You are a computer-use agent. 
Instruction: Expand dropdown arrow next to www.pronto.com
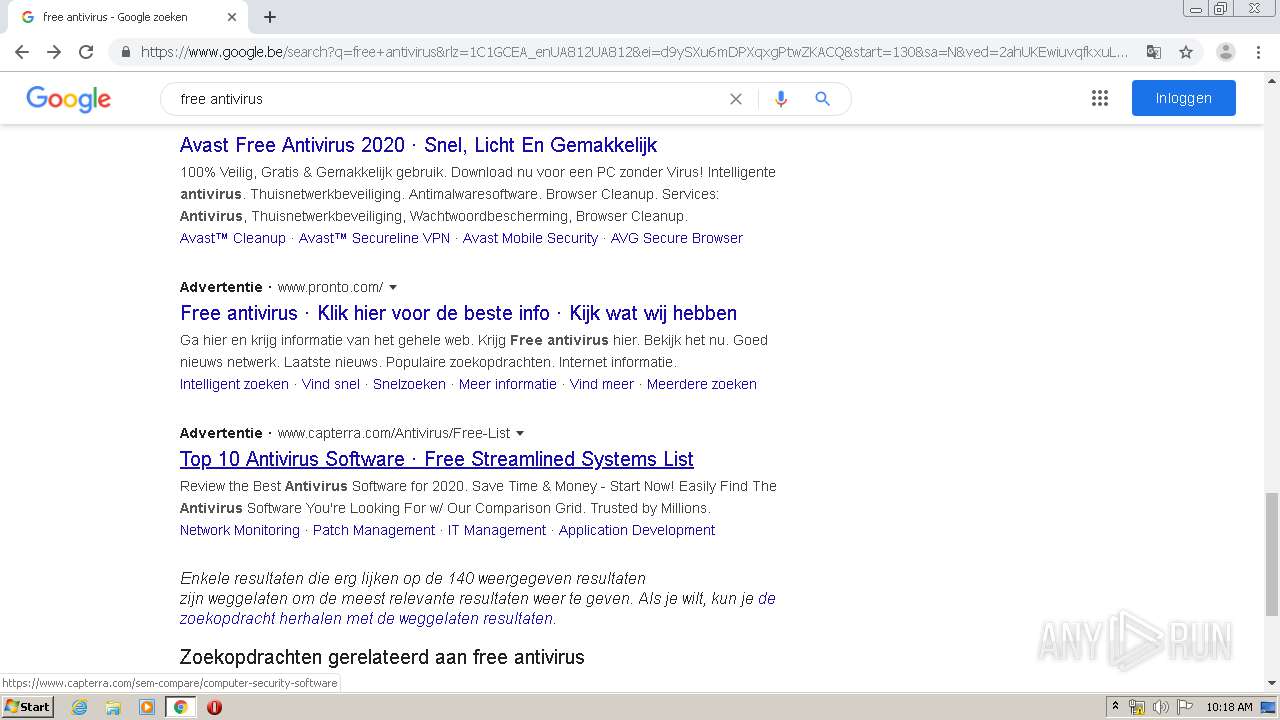coord(393,287)
